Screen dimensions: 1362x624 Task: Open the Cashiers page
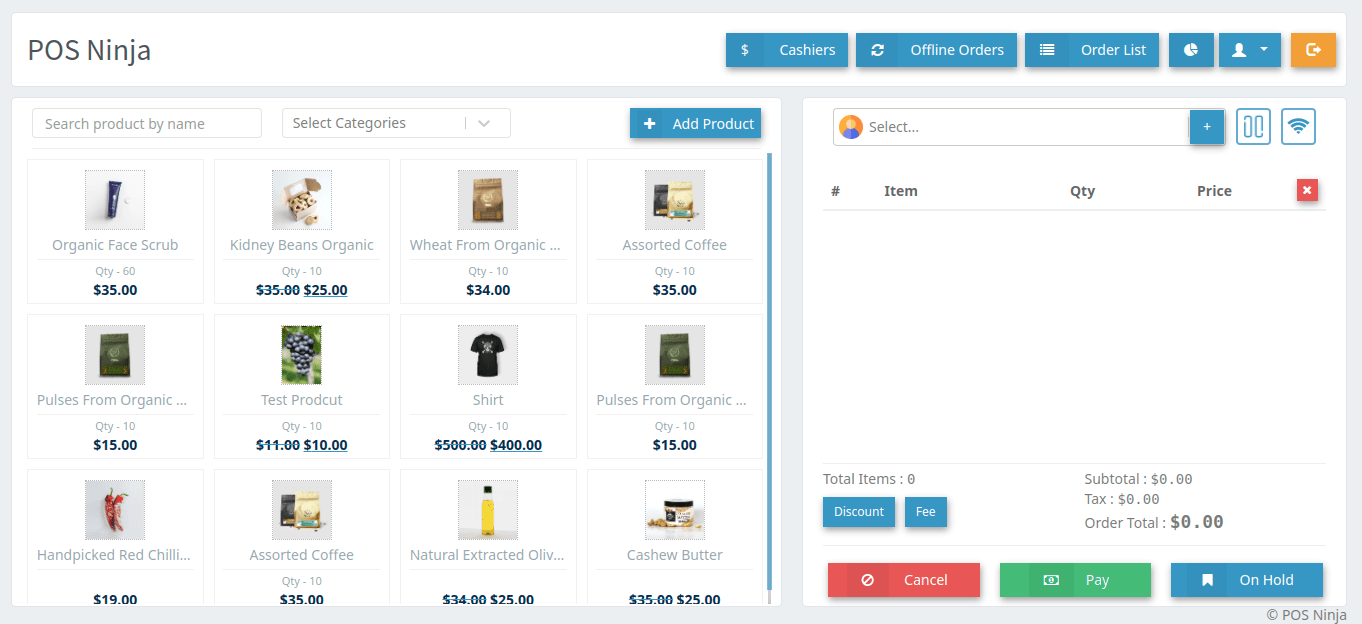tap(787, 50)
